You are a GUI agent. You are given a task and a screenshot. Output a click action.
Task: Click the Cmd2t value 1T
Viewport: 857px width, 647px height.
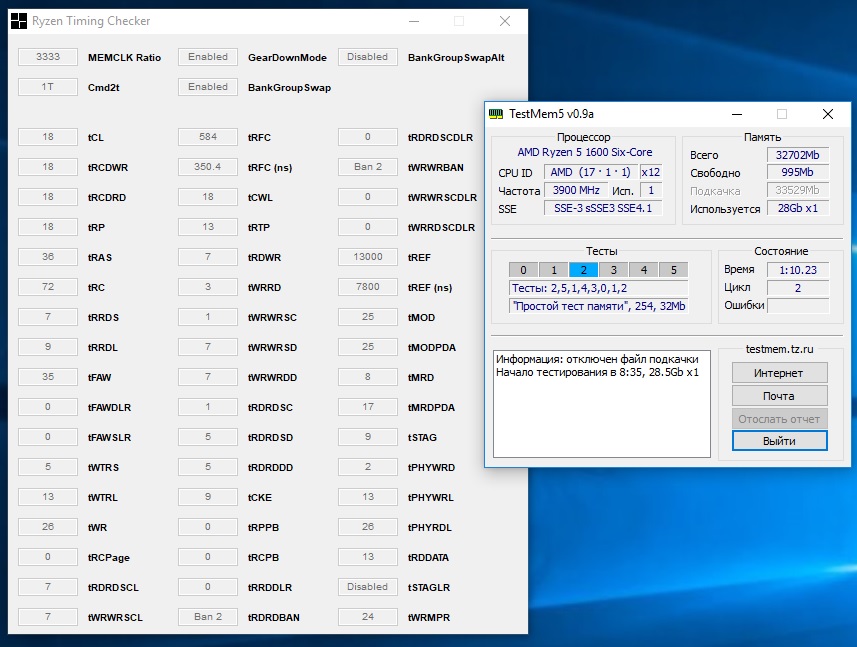click(x=48, y=87)
